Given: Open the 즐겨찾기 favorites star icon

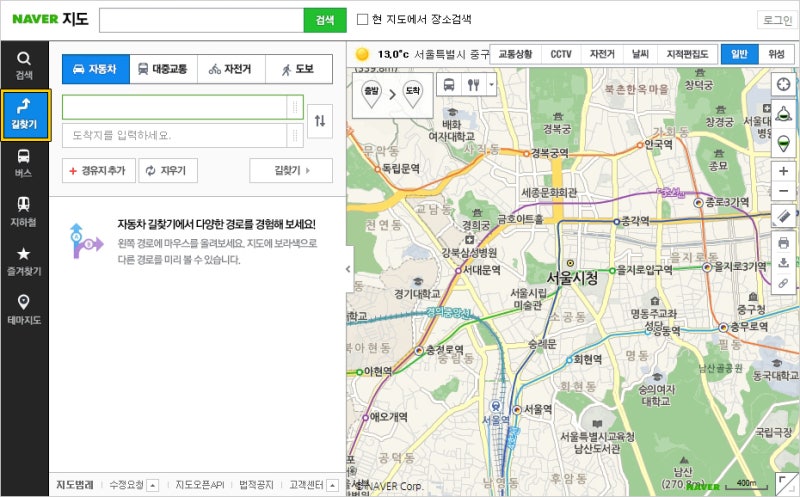Looking at the screenshot, I should [23, 261].
